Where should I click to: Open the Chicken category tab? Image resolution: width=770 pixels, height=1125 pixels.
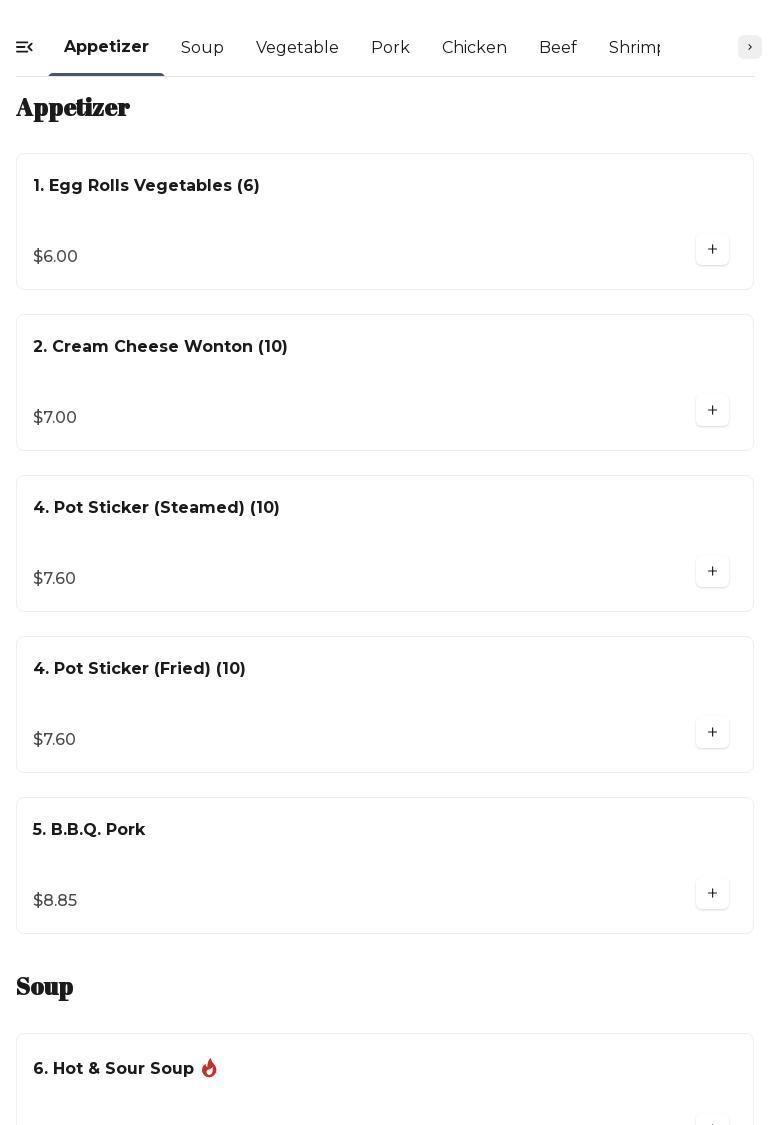coord(474,48)
